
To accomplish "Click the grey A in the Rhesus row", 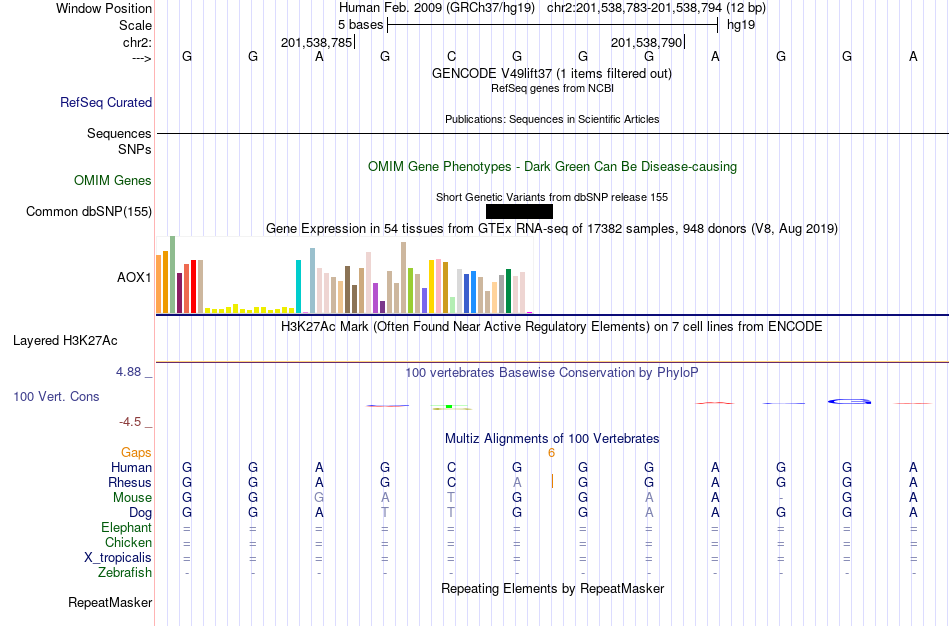I will (x=517, y=482).
